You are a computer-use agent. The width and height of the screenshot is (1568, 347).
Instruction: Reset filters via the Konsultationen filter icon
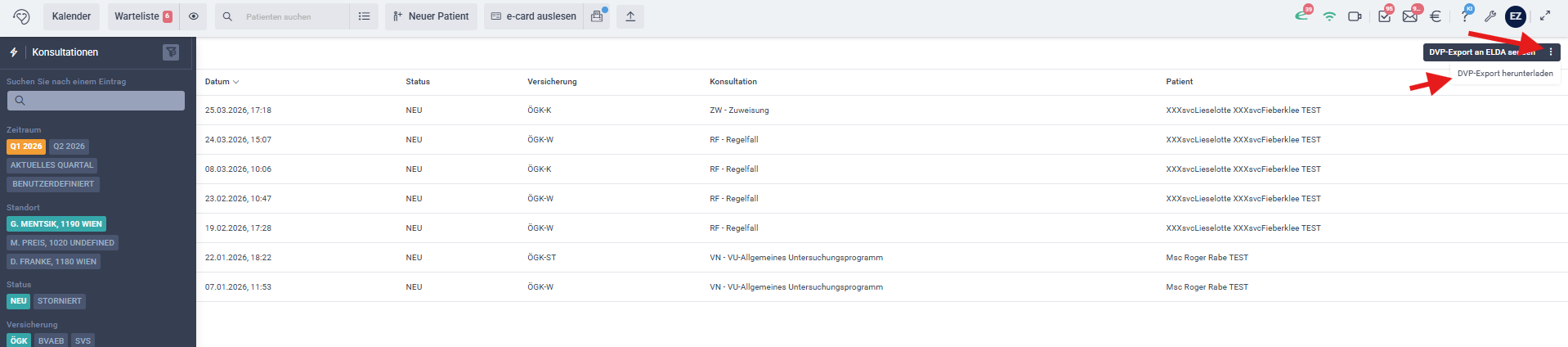point(171,52)
